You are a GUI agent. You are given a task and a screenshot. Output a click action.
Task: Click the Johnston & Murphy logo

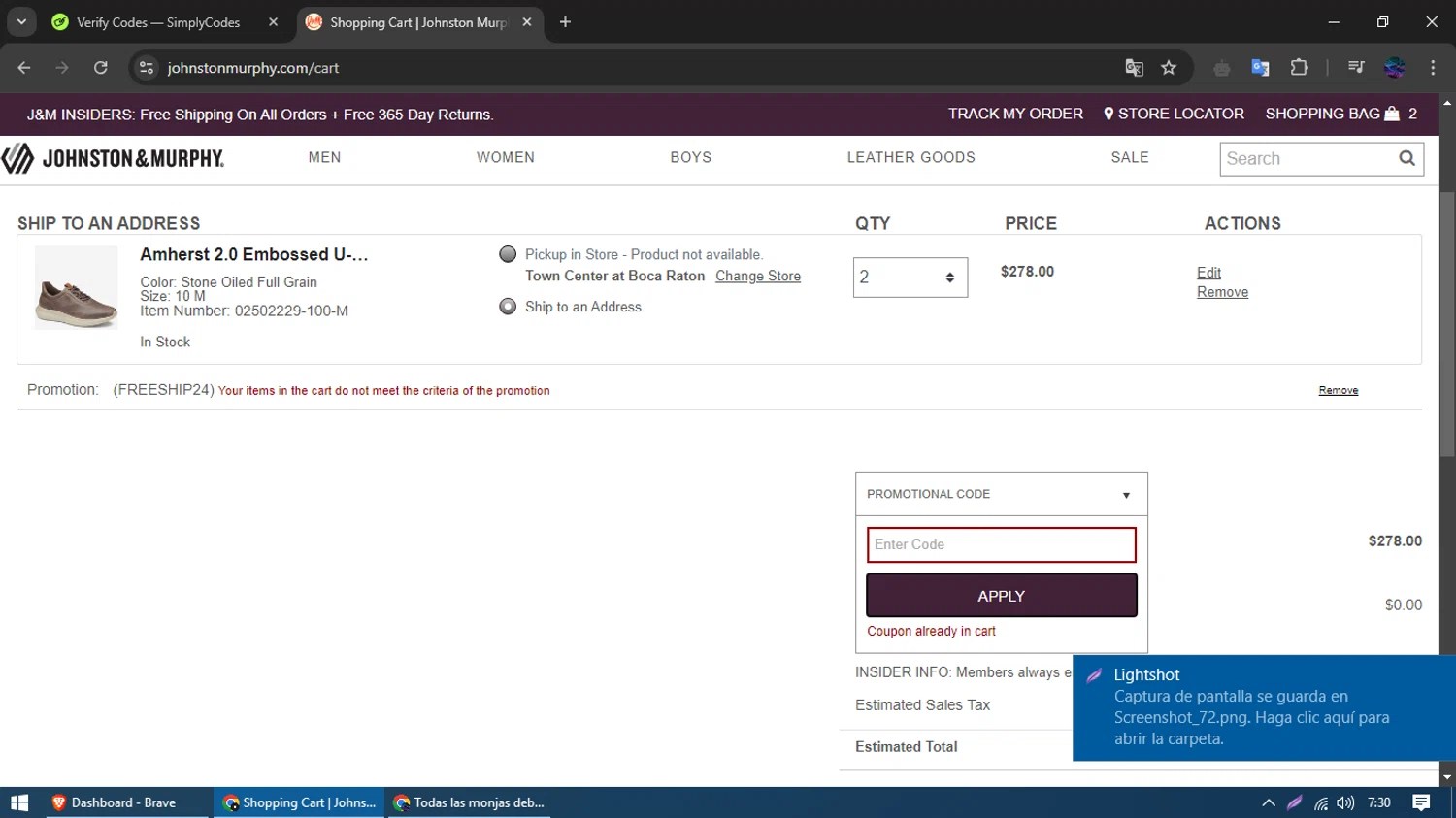(x=113, y=158)
